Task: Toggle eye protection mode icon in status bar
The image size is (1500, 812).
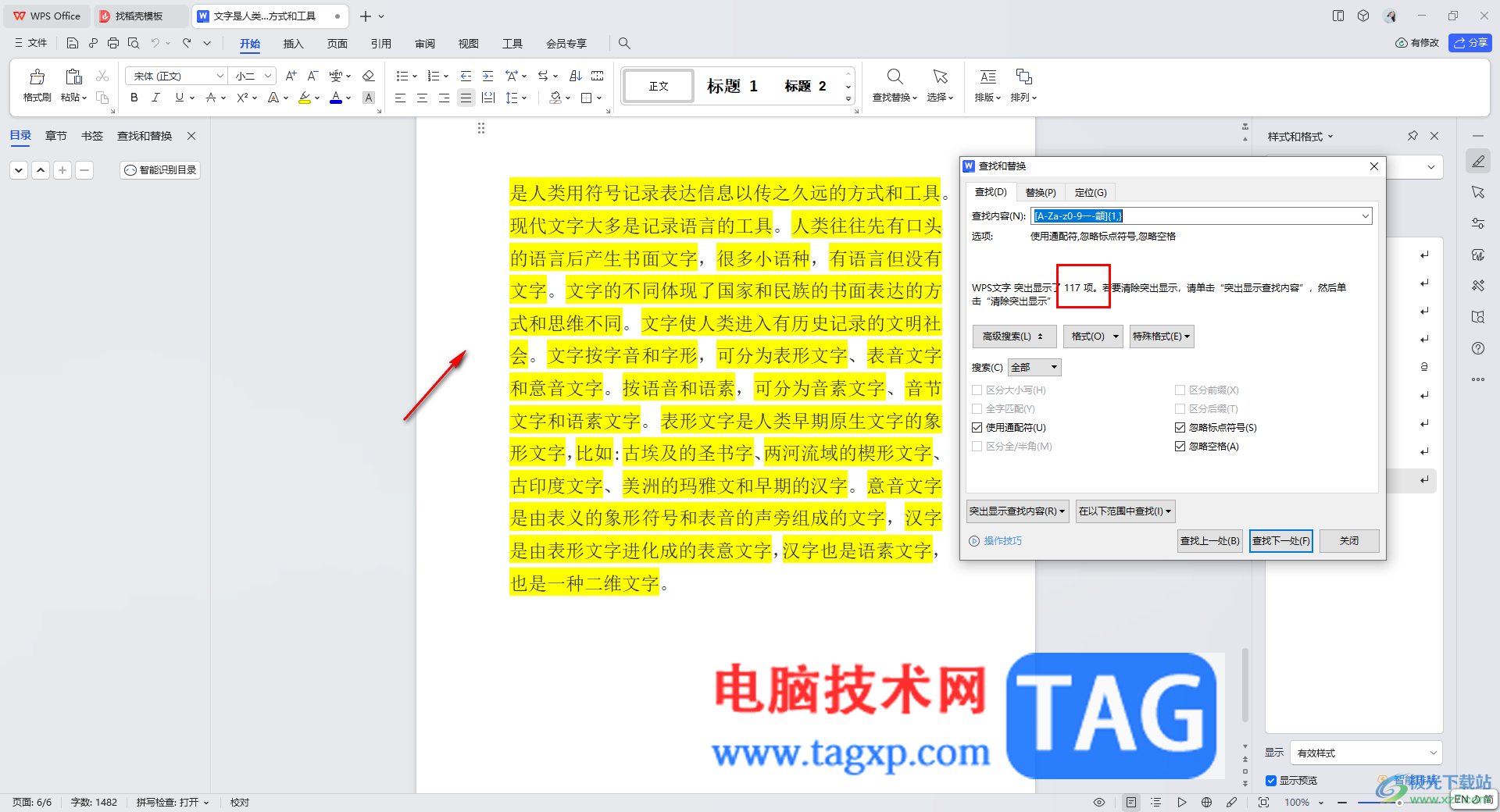Action: click(x=1099, y=802)
